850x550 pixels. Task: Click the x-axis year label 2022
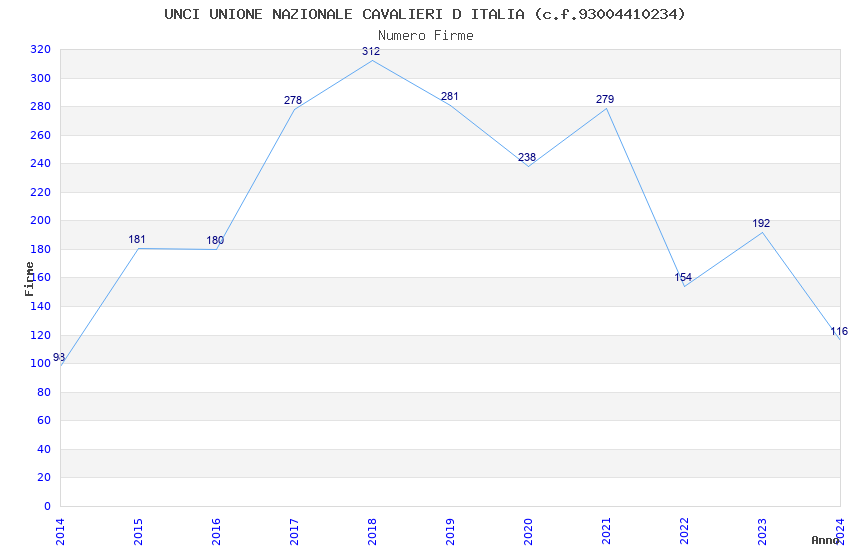click(685, 532)
